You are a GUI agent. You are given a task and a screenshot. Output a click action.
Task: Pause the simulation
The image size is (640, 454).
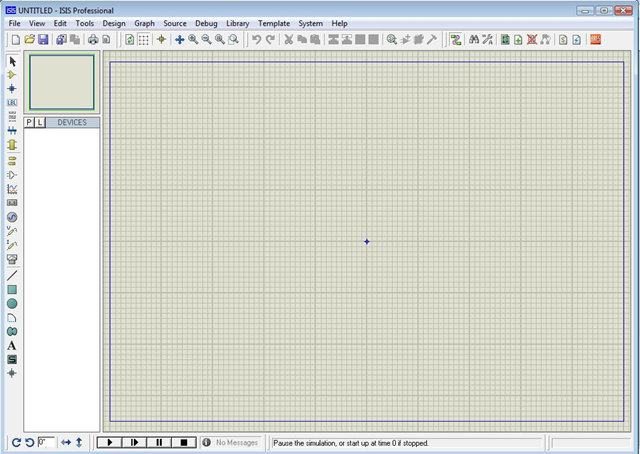[159, 442]
